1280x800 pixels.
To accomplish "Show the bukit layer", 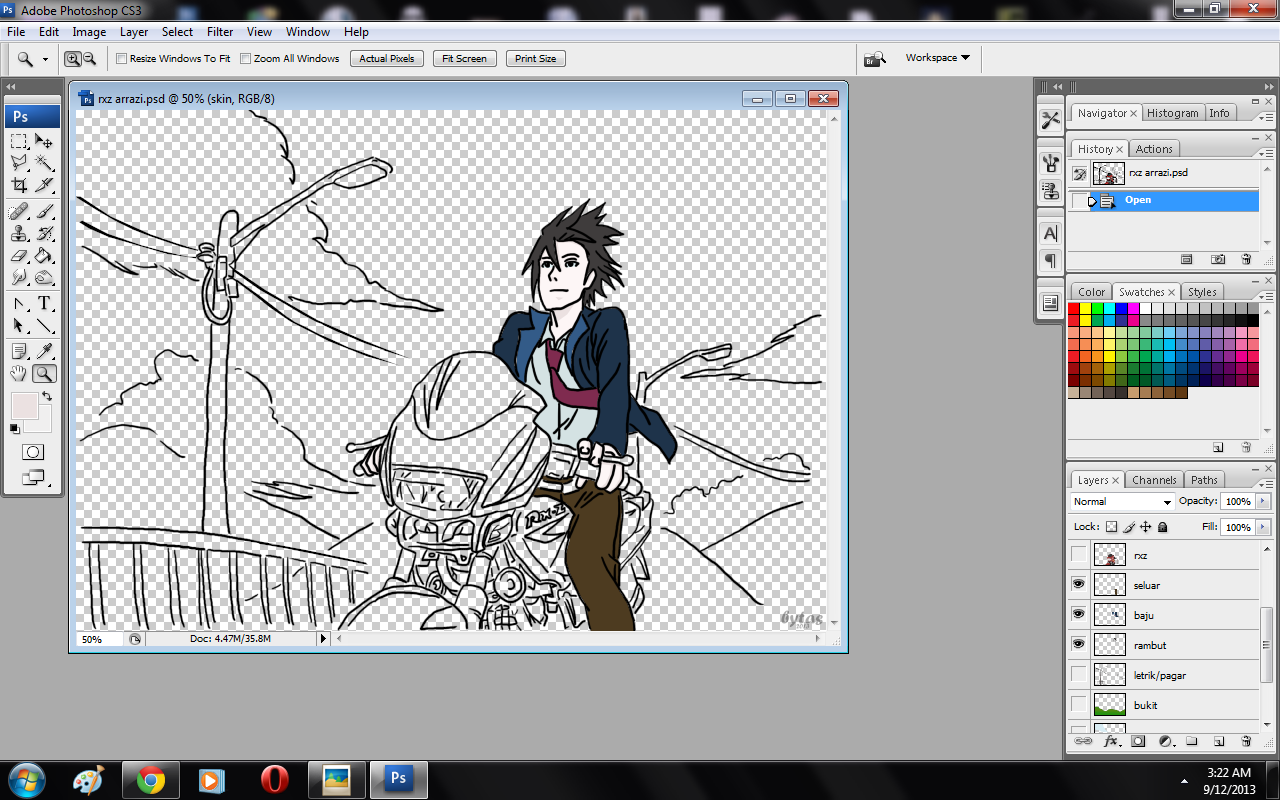I will tap(1078, 705).
